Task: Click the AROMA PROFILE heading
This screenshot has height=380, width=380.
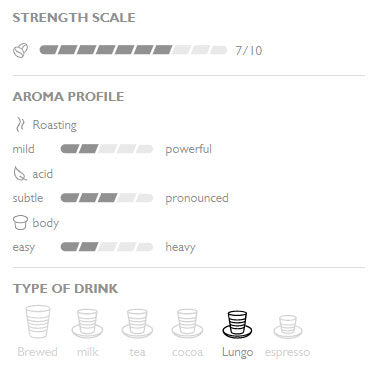Action: tap(68, 97)
